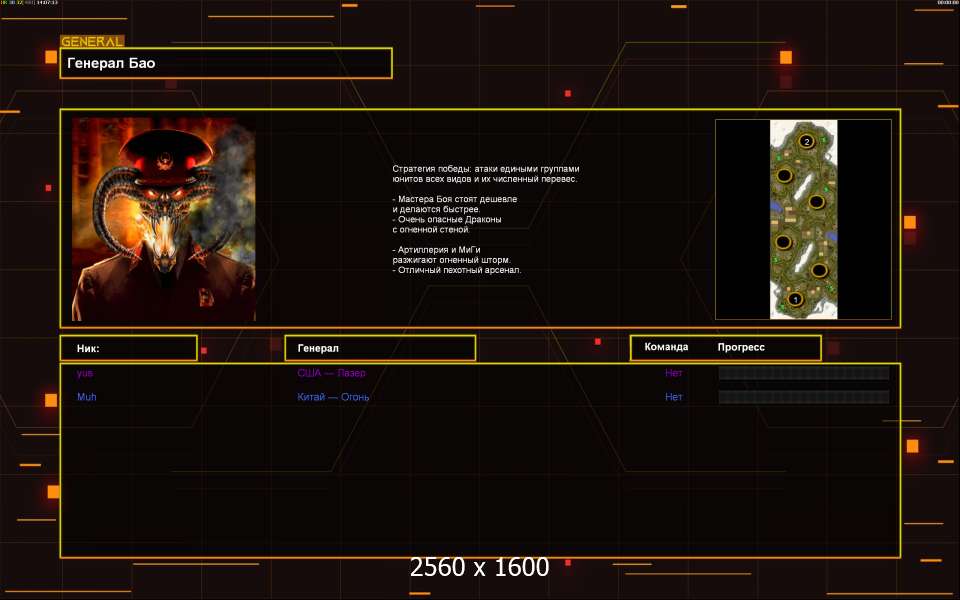Select the Генерал Бао name field
The height and width of the screenshot is (600, 960).
click(226, 63)
